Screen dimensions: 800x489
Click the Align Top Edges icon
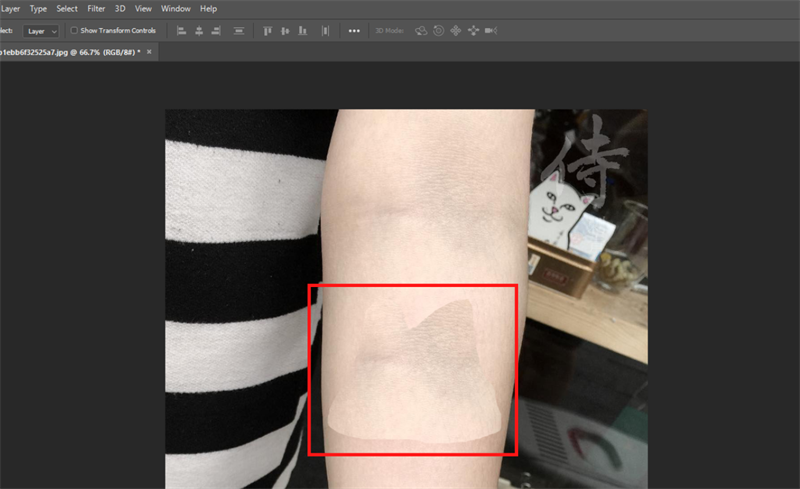pos(268,31)
